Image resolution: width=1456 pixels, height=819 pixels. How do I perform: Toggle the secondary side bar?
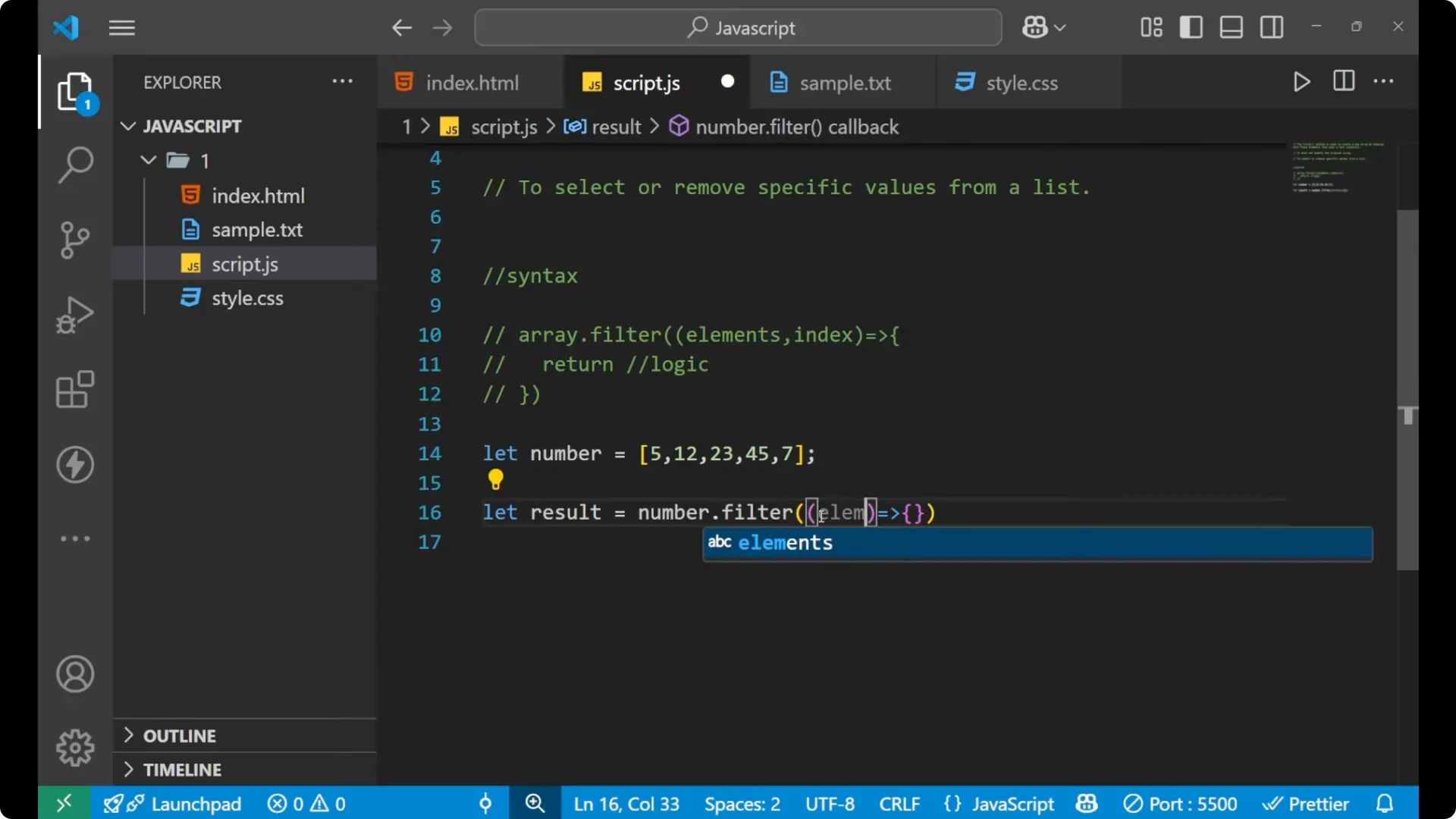(x=1271, y=27)
